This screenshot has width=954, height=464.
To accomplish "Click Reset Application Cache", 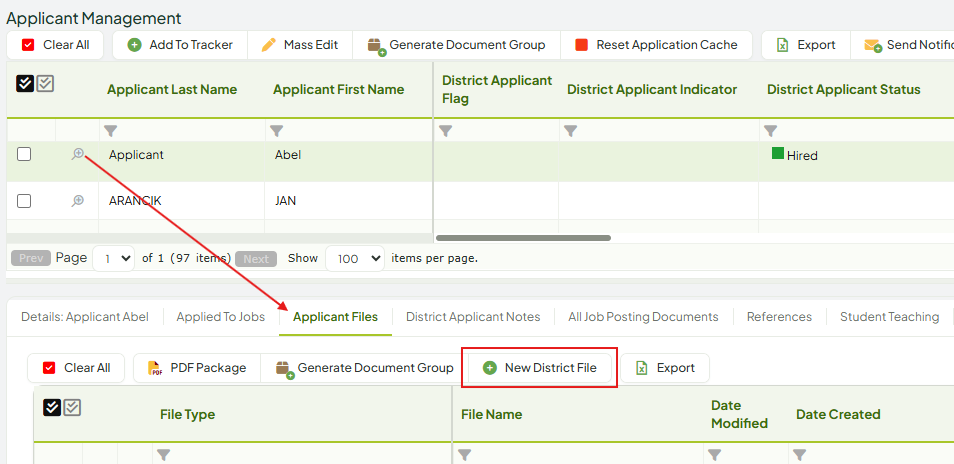I will (656, 45).
